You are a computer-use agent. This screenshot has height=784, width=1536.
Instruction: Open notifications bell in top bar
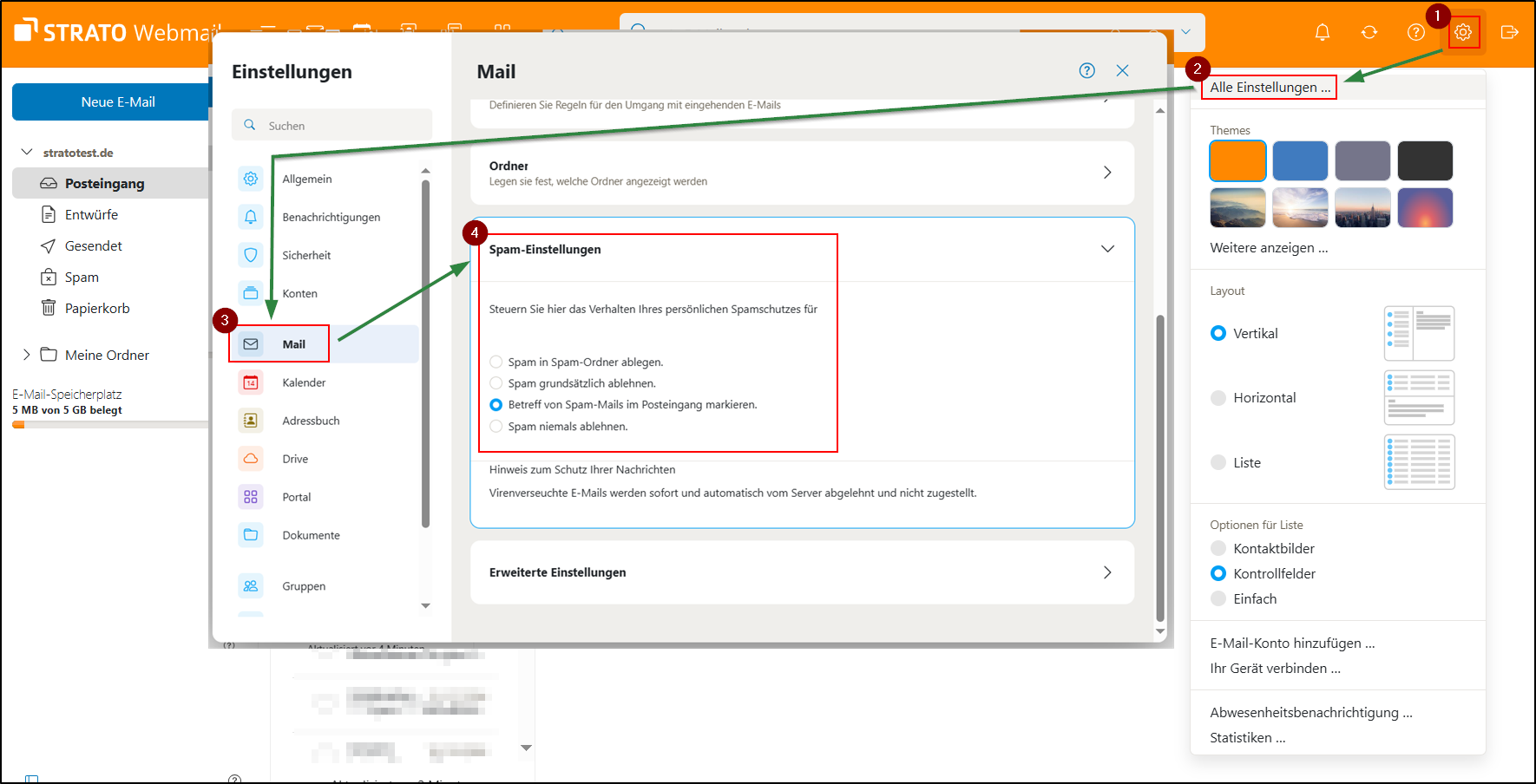1322,32
